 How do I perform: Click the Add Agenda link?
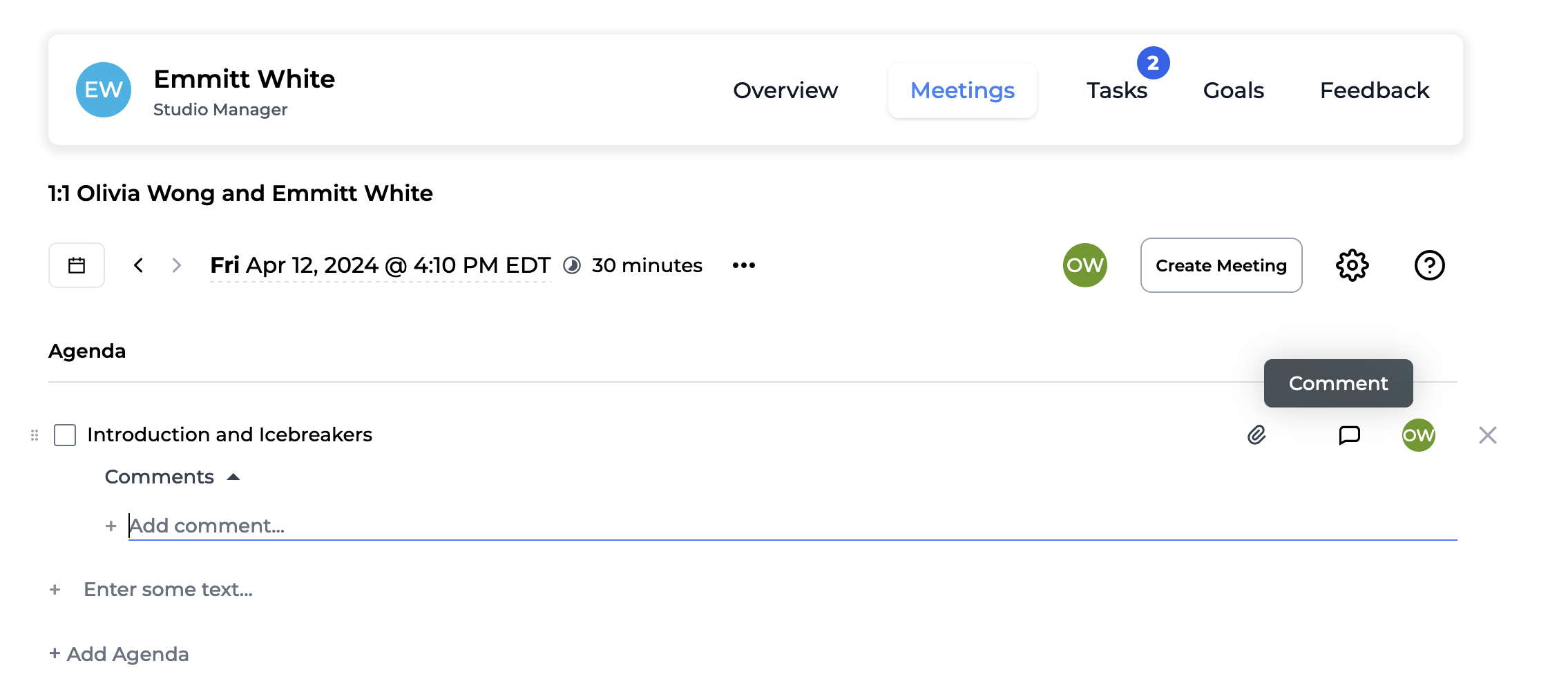(119, 654)
